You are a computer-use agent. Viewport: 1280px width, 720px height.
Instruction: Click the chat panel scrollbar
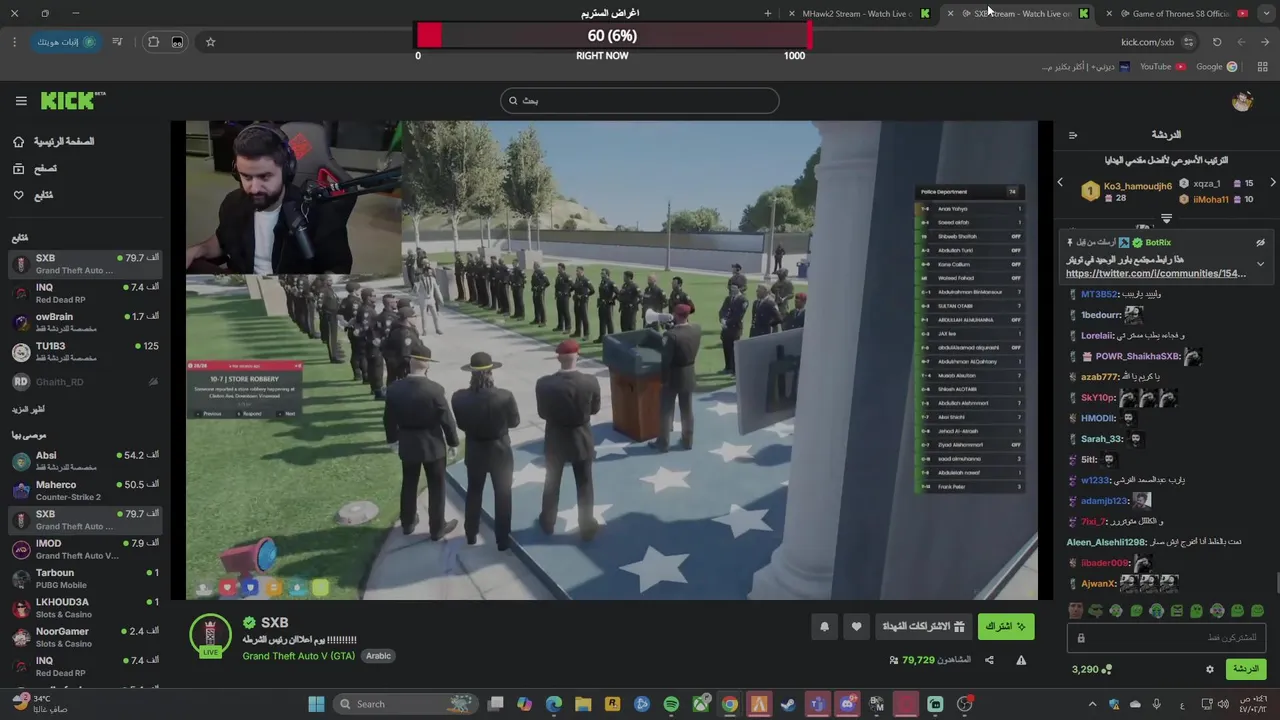1277,583
